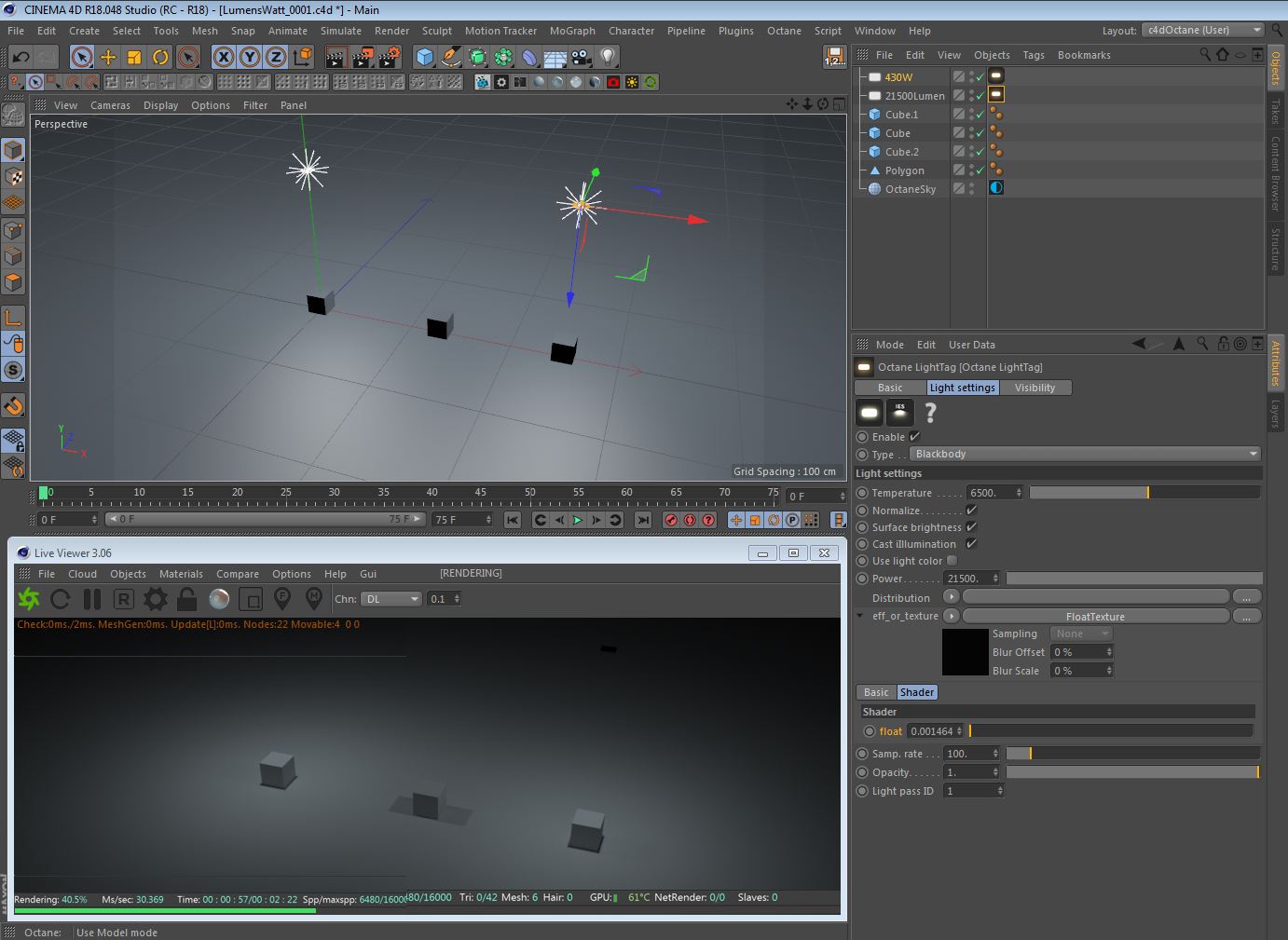Adjust the Samp. rate slider
This screenshot has height=940, width=1288.
[x=1132, y=753]
